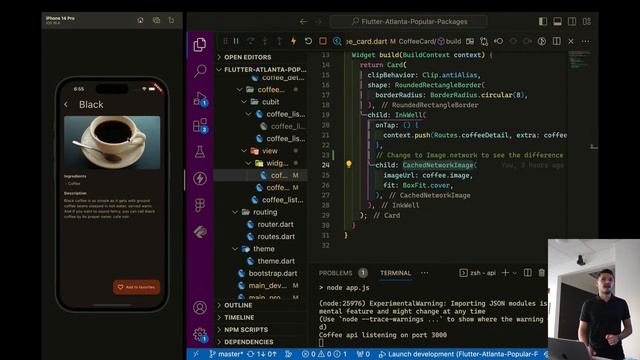Split the terminal panel
640x360 pixels.
(527, 273)
